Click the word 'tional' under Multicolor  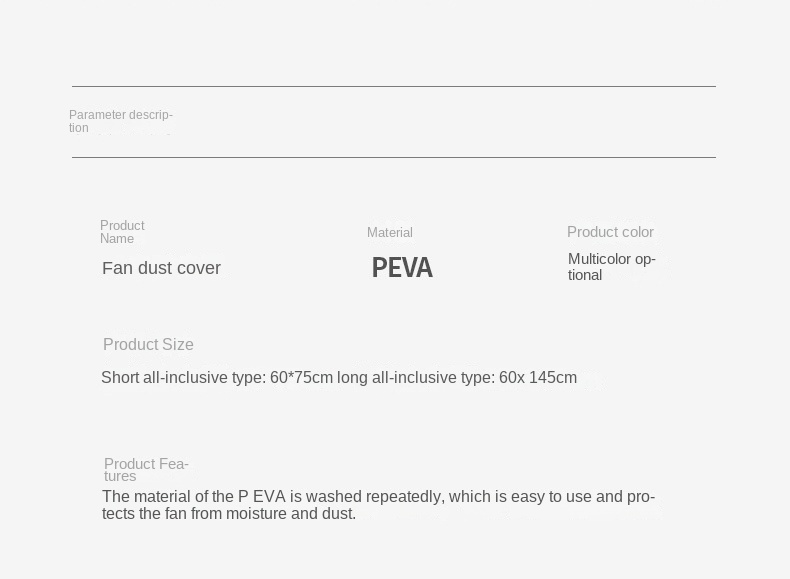(x=585, y=275)
